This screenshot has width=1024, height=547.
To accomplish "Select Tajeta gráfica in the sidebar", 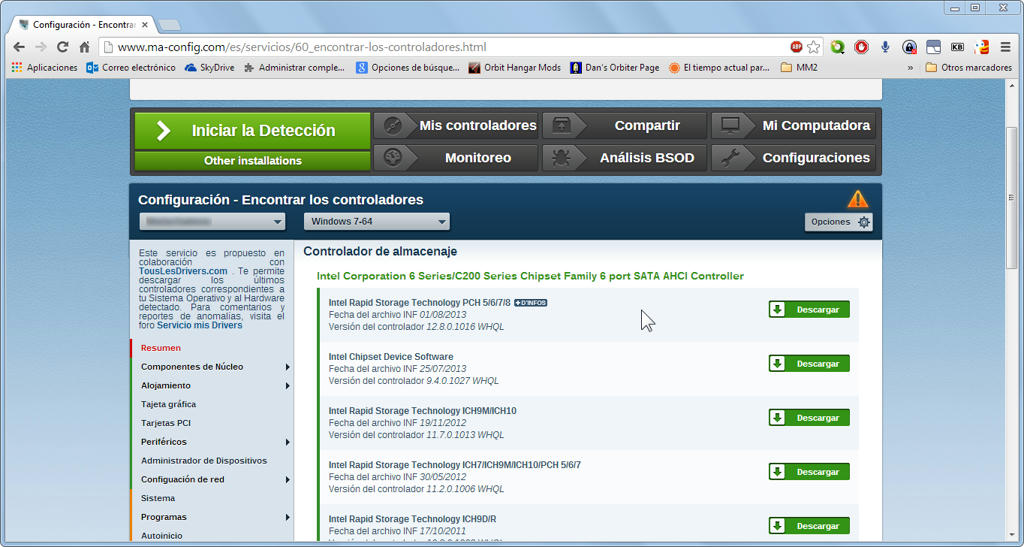I will tap(168, 404).
